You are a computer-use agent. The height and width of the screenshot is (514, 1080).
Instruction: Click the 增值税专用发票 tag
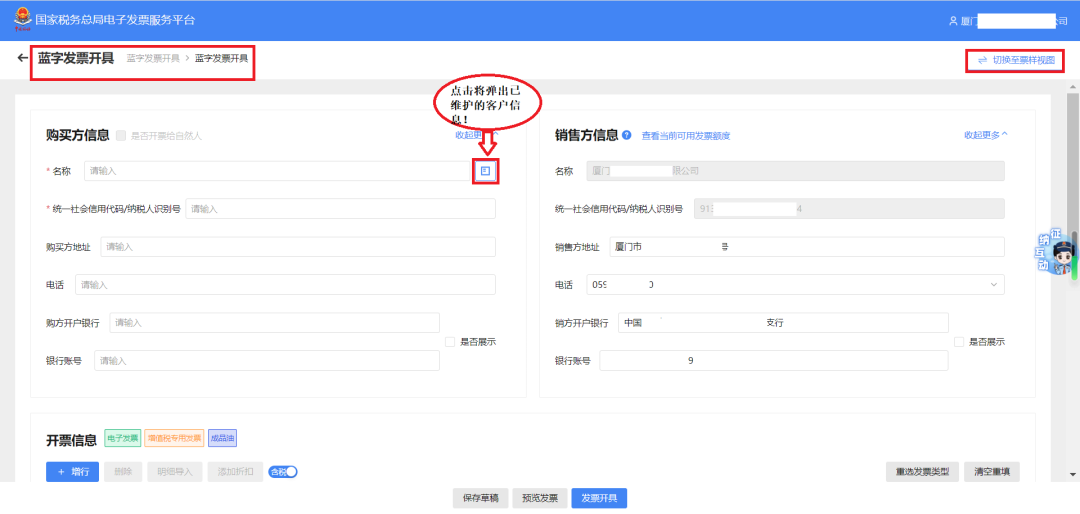coord(174,438)
